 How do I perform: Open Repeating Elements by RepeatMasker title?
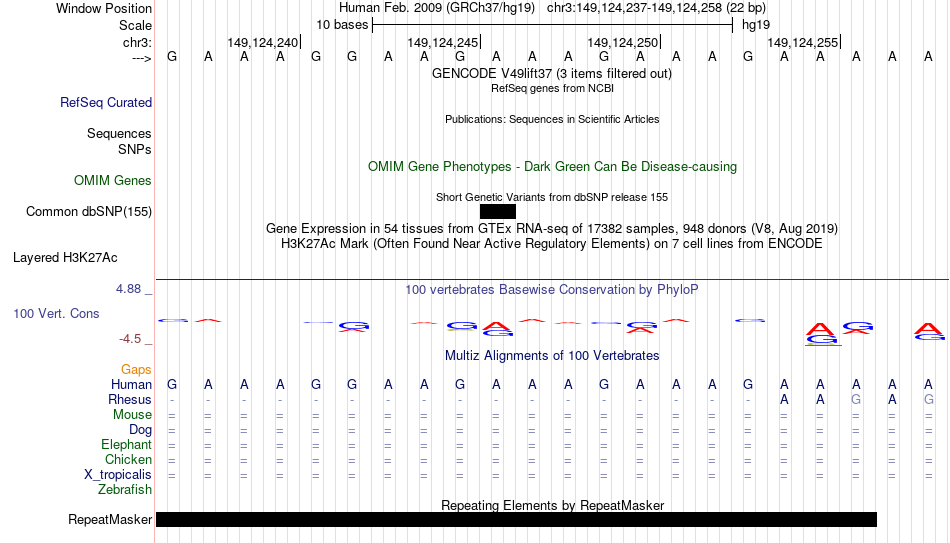[x=553, y=505]
